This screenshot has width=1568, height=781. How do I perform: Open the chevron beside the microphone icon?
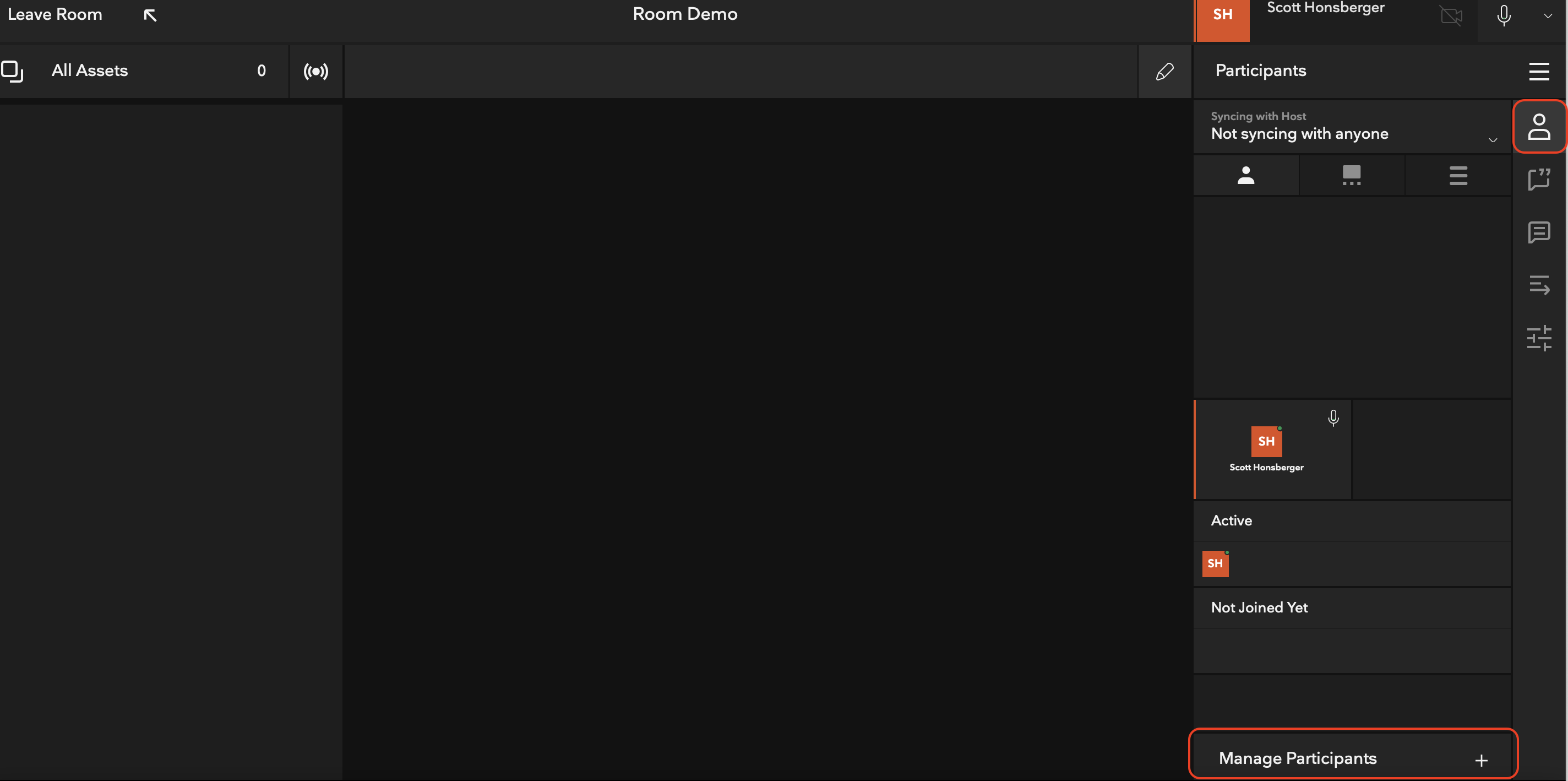(1548, 17)
